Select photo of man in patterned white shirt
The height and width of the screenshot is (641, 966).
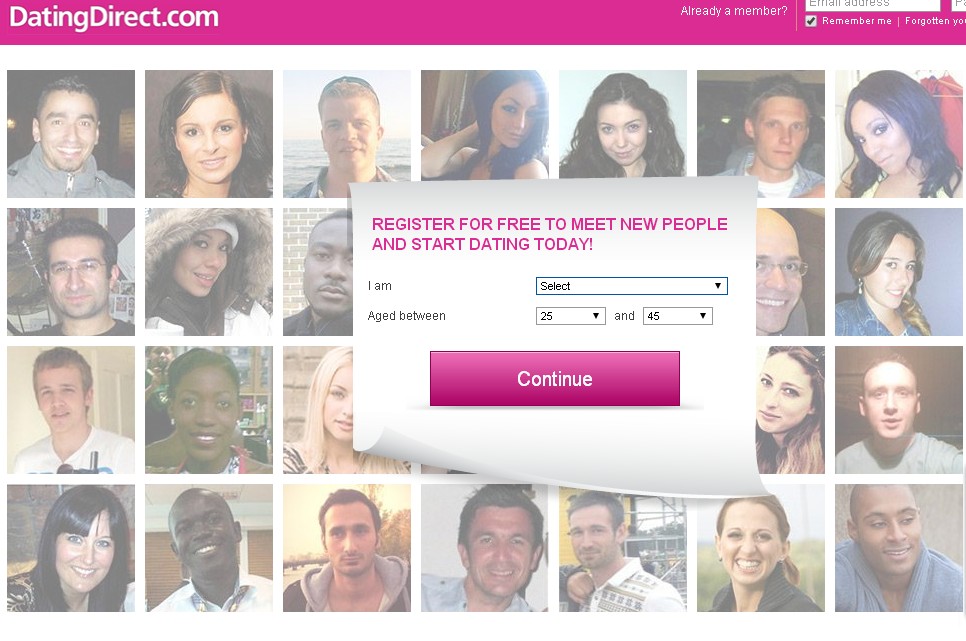pos(623,548)
